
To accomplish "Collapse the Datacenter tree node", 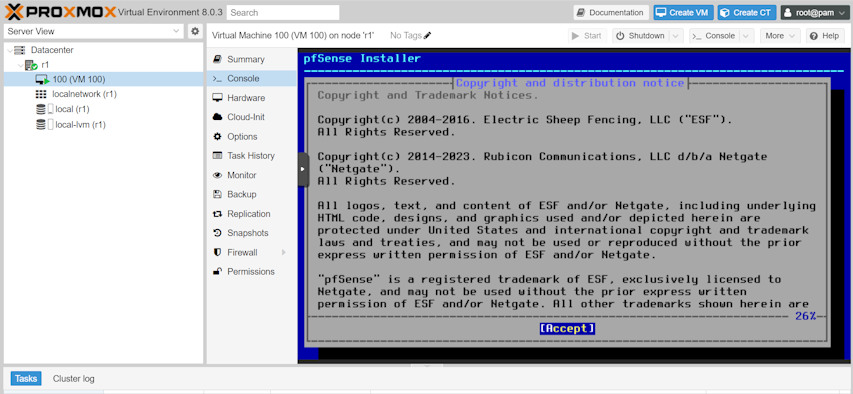I will point(9,50).
